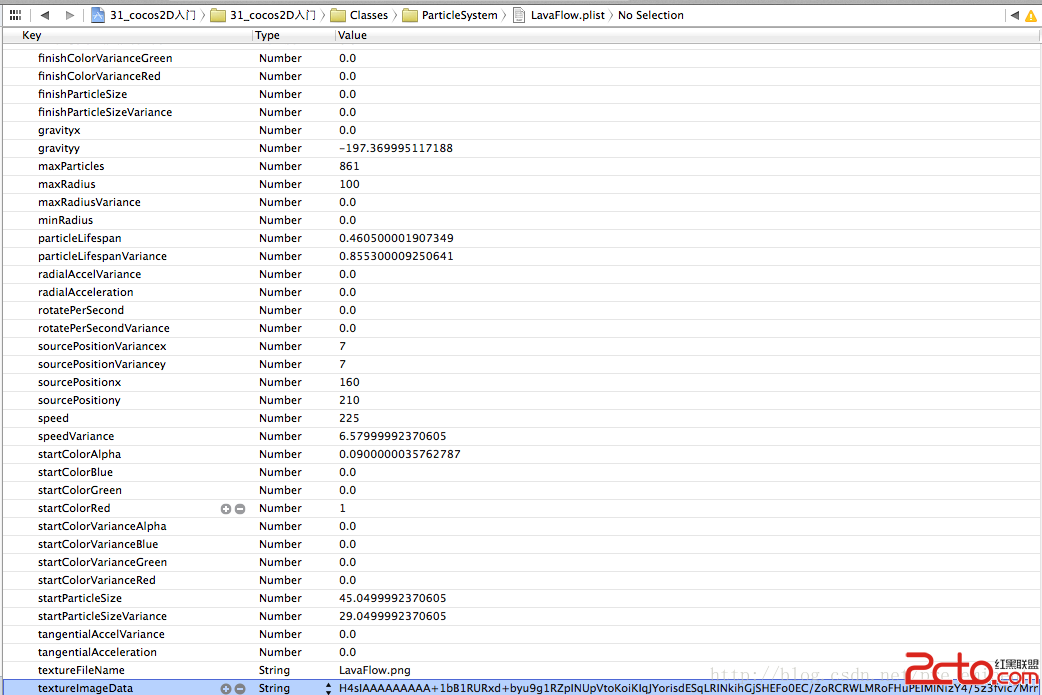Go forward in editor history

click(69, 15)
